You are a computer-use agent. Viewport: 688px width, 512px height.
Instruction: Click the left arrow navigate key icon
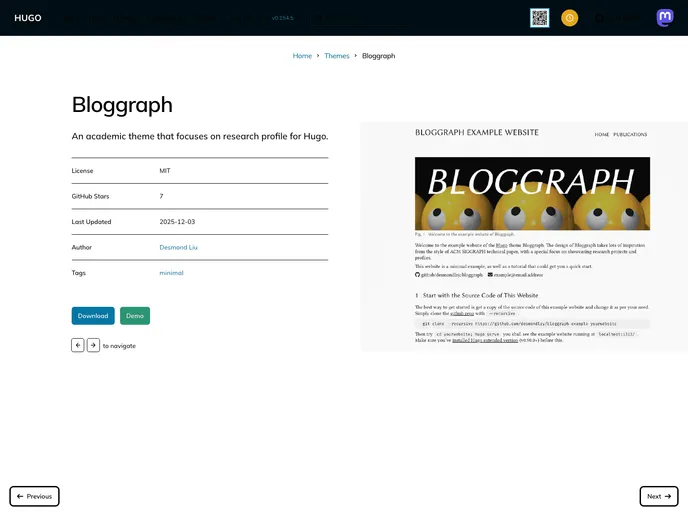78,345
